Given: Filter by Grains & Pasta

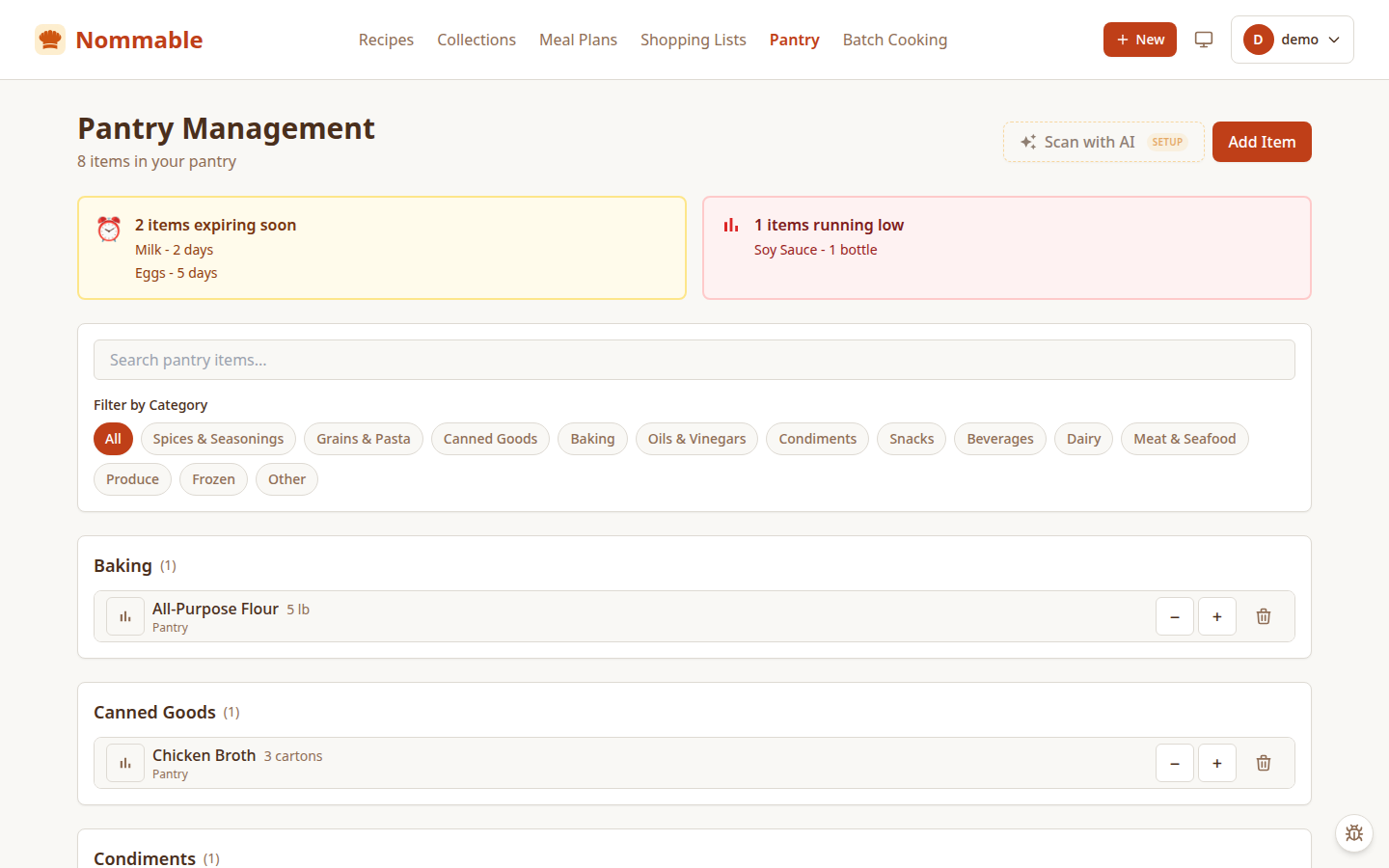Looking at the screenshot, I should pos(364,439).
